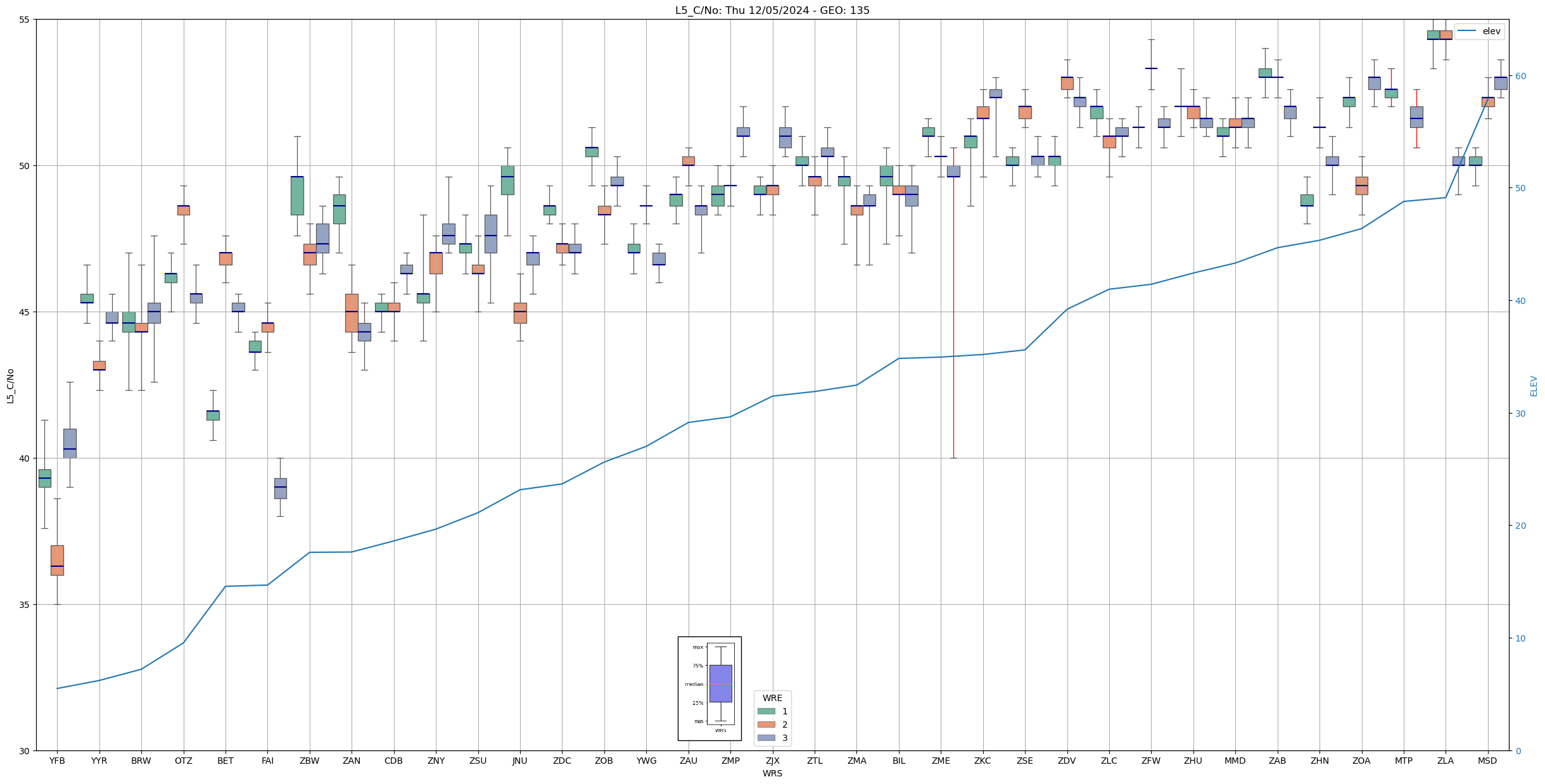Click the chart title L5_C/No text

(772, 10)
